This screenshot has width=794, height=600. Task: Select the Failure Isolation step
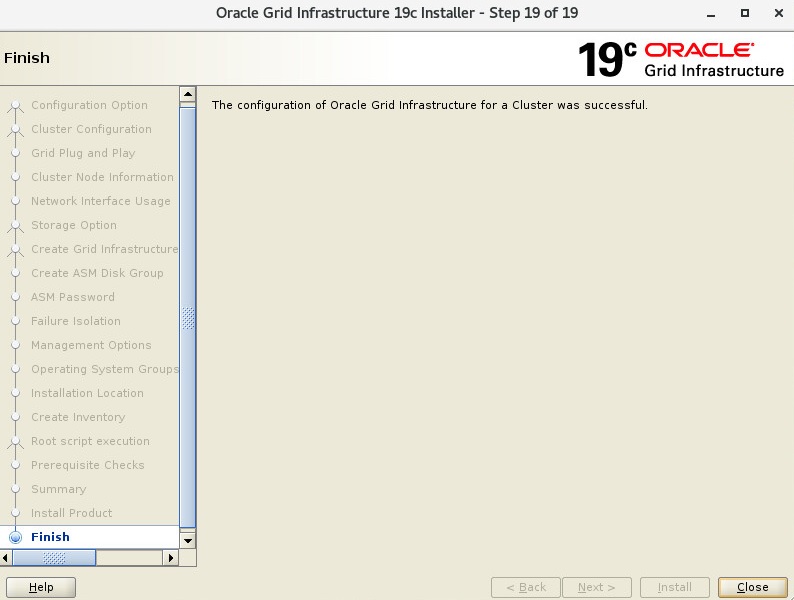click(x=76, y=321)
